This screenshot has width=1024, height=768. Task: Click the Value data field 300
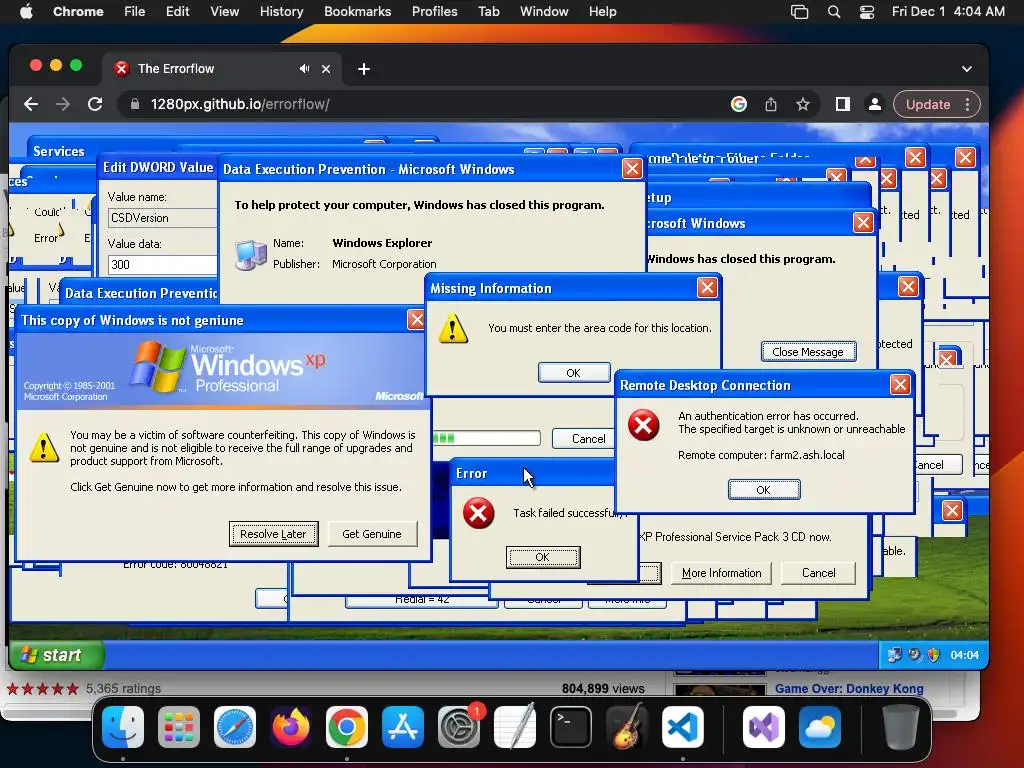click(x=162, y=264)
